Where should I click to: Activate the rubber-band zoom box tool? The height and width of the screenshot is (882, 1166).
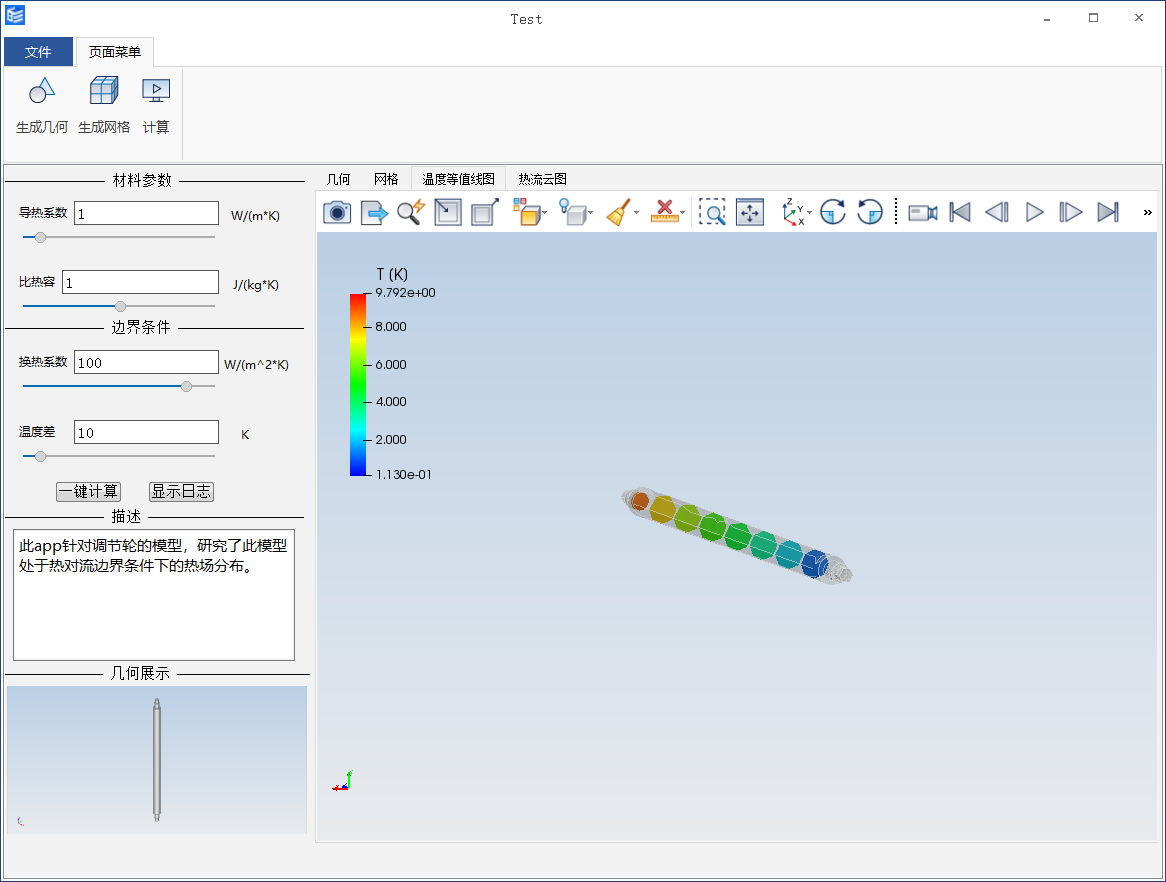click(x=712, y=212)
